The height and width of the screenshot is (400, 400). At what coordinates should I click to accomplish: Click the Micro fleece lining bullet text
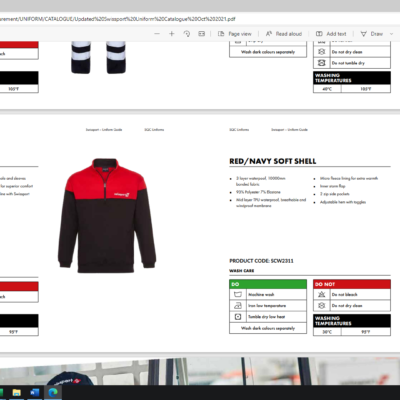point(349,178)
